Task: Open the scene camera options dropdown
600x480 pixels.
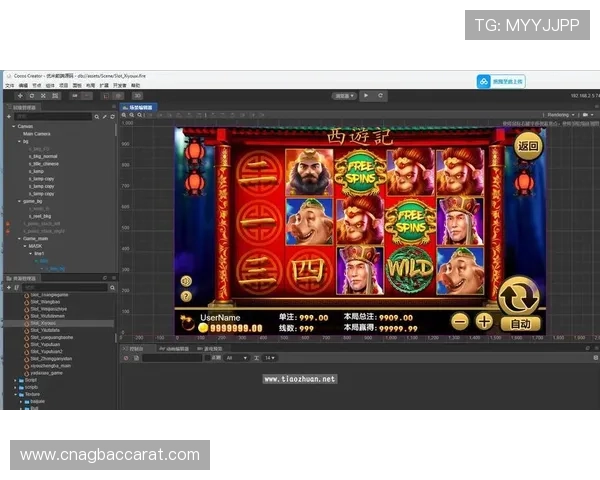Action: (x=588, y=115)
